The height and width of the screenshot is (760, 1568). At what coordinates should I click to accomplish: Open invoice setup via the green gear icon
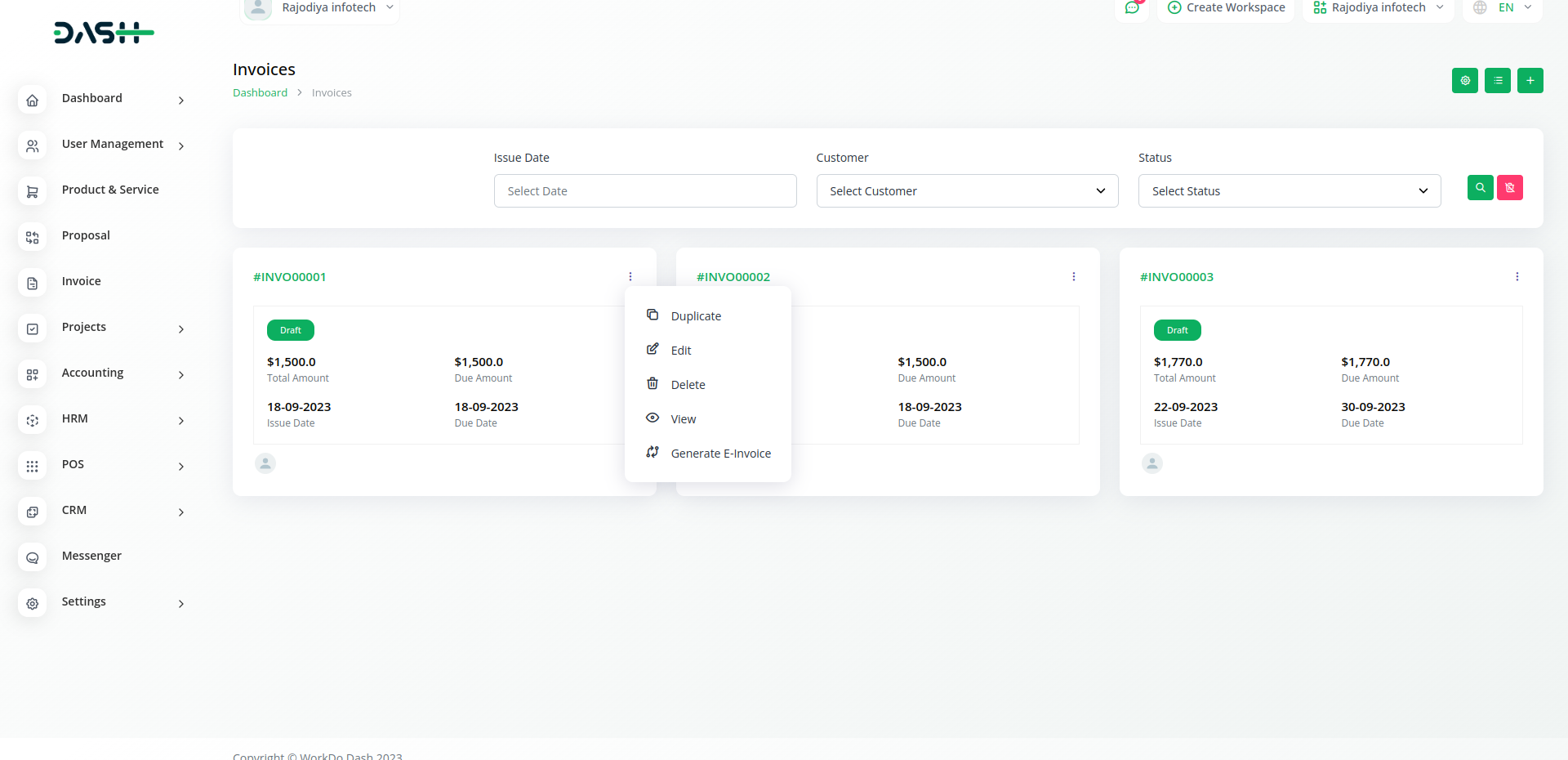pos(1464,81)
